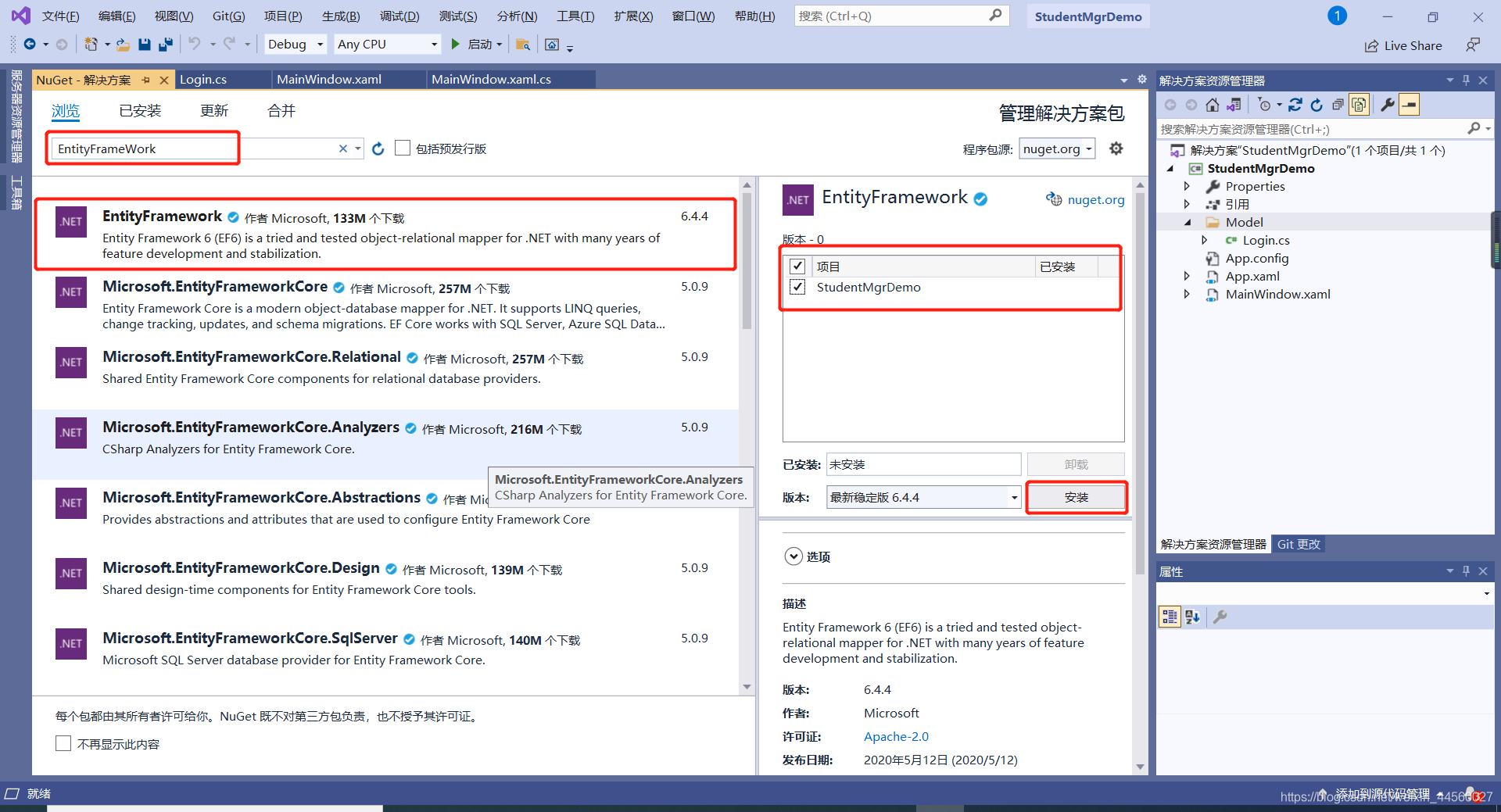Expand the Options section chevron
Viewport: 1501px width, 812px height.
(793, 556)
